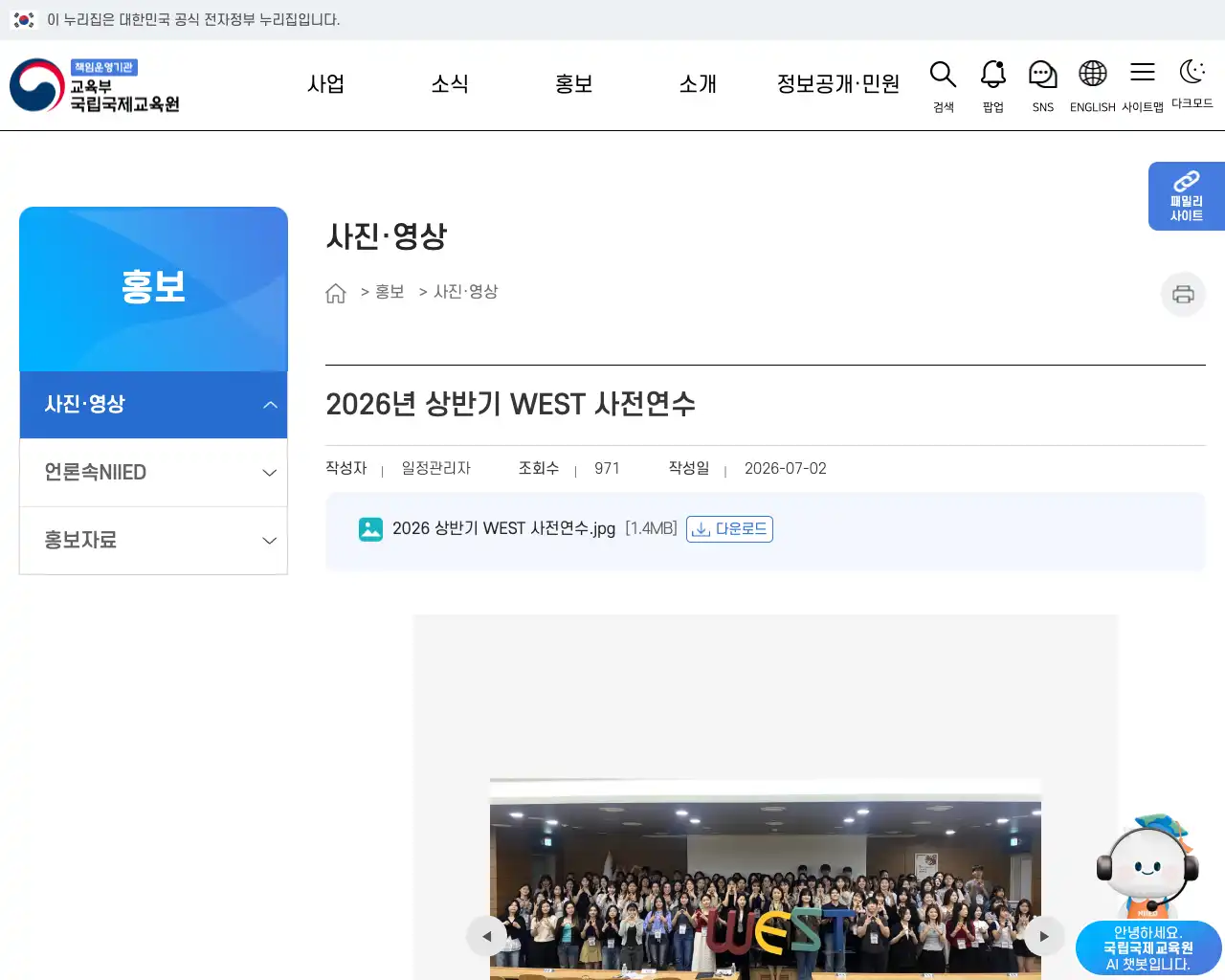This screenshot has width=1225, height=980.
Task: Click the image file icon beside the jpg attachment
Action: (x=370, y=529)
